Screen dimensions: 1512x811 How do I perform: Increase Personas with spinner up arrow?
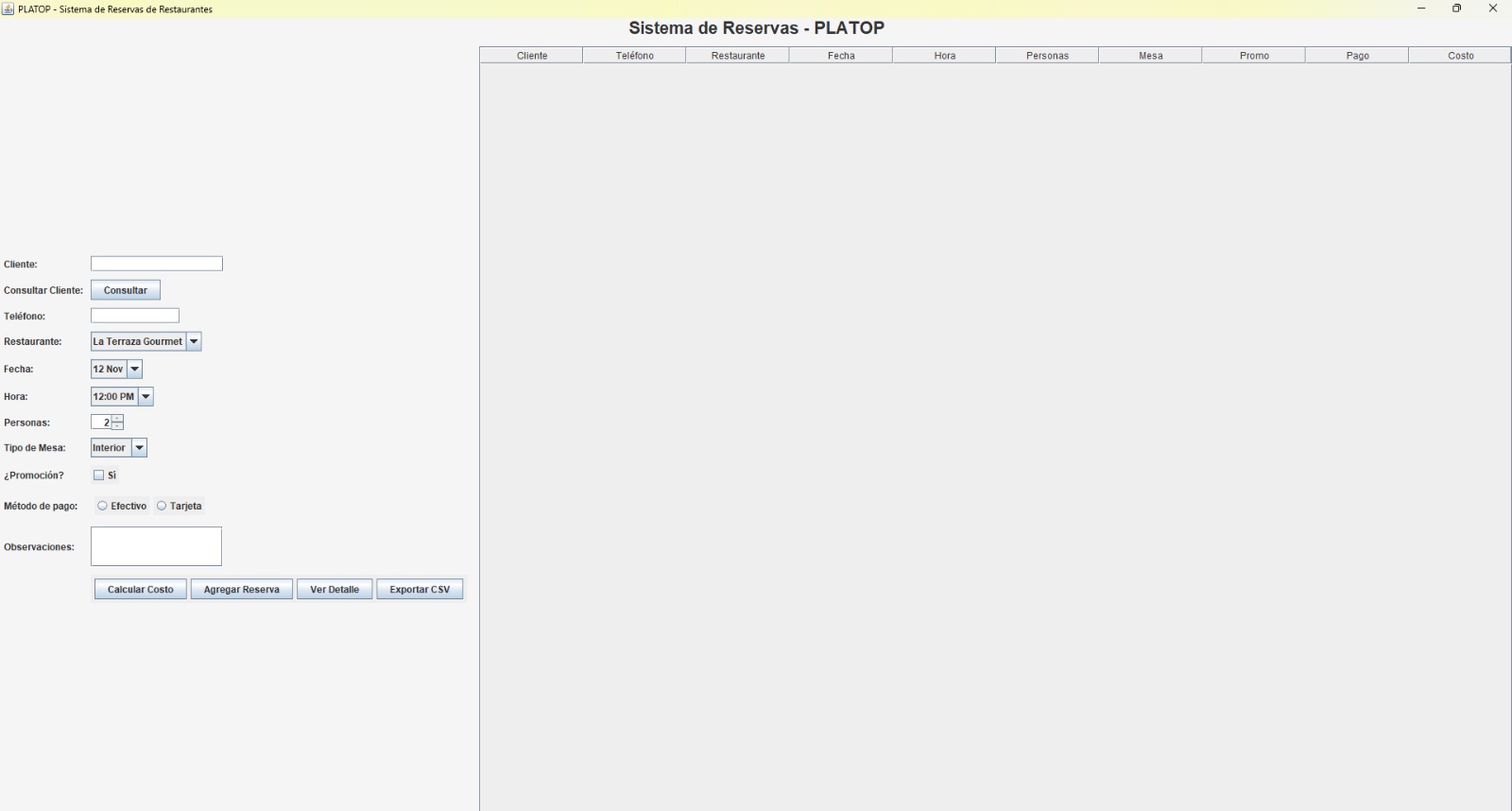117,419
